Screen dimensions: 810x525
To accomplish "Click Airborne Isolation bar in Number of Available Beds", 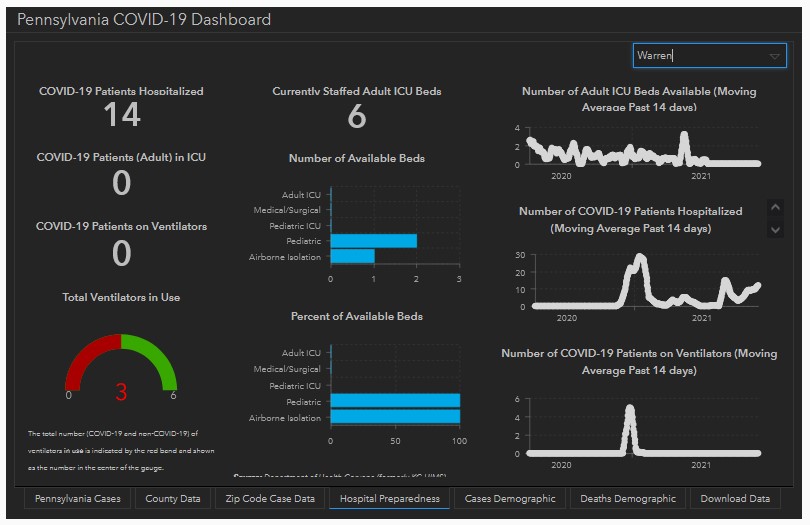I will pyautogui.click(x=352, y=257).
